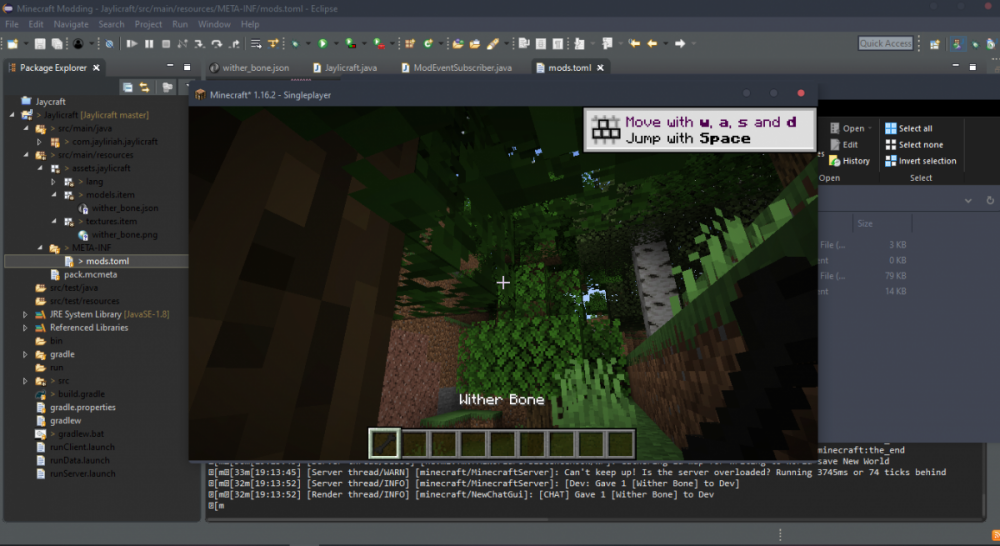This screenshot has width=1000, height=546.
Task: Minimize the Package Explorer view panel
Action: point(170,66)
